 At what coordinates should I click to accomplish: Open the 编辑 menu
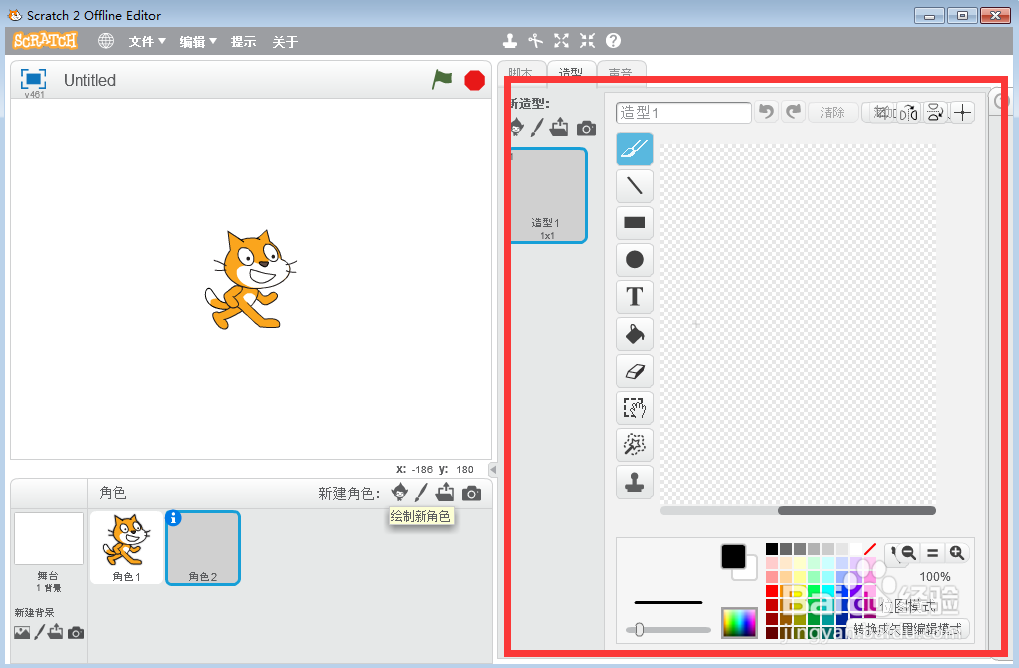[198, 42]
